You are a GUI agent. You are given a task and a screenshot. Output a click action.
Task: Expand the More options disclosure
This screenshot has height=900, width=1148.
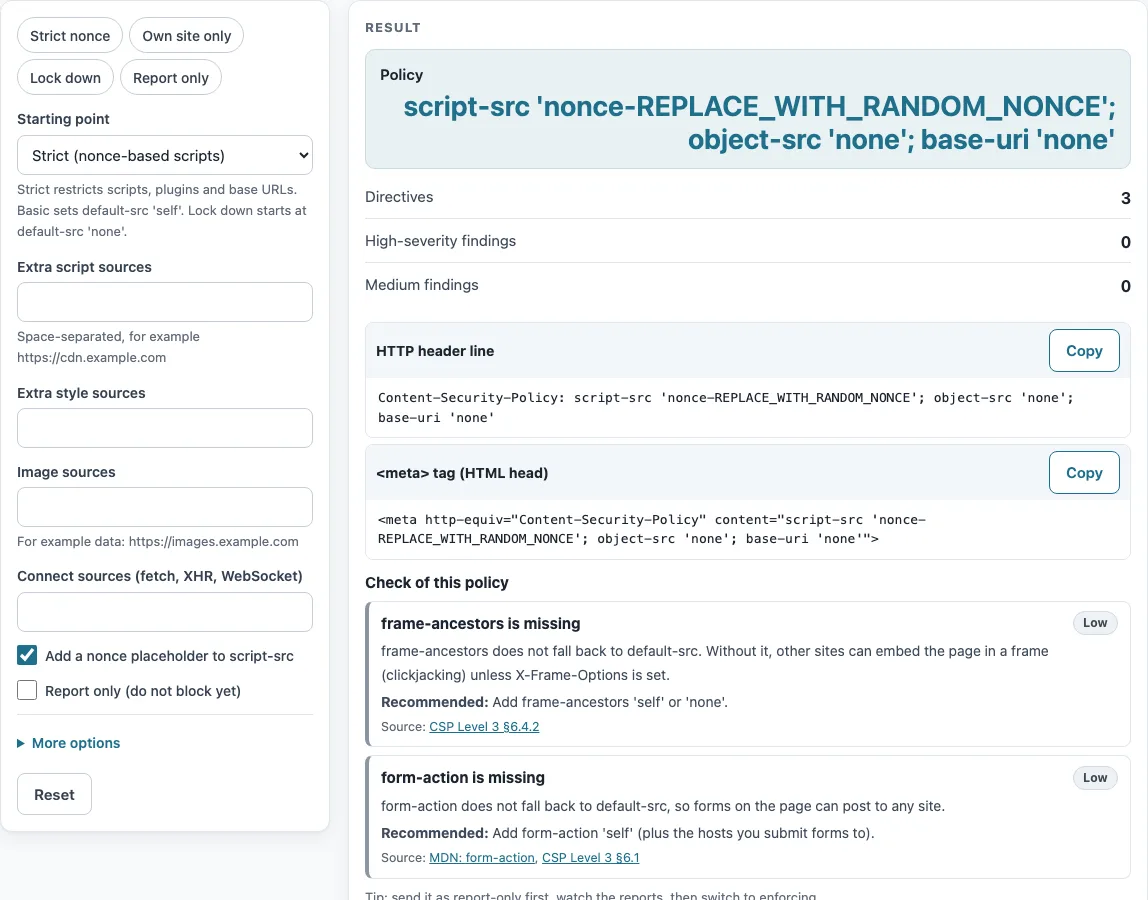pyautogui.click(x=69, y=743)
